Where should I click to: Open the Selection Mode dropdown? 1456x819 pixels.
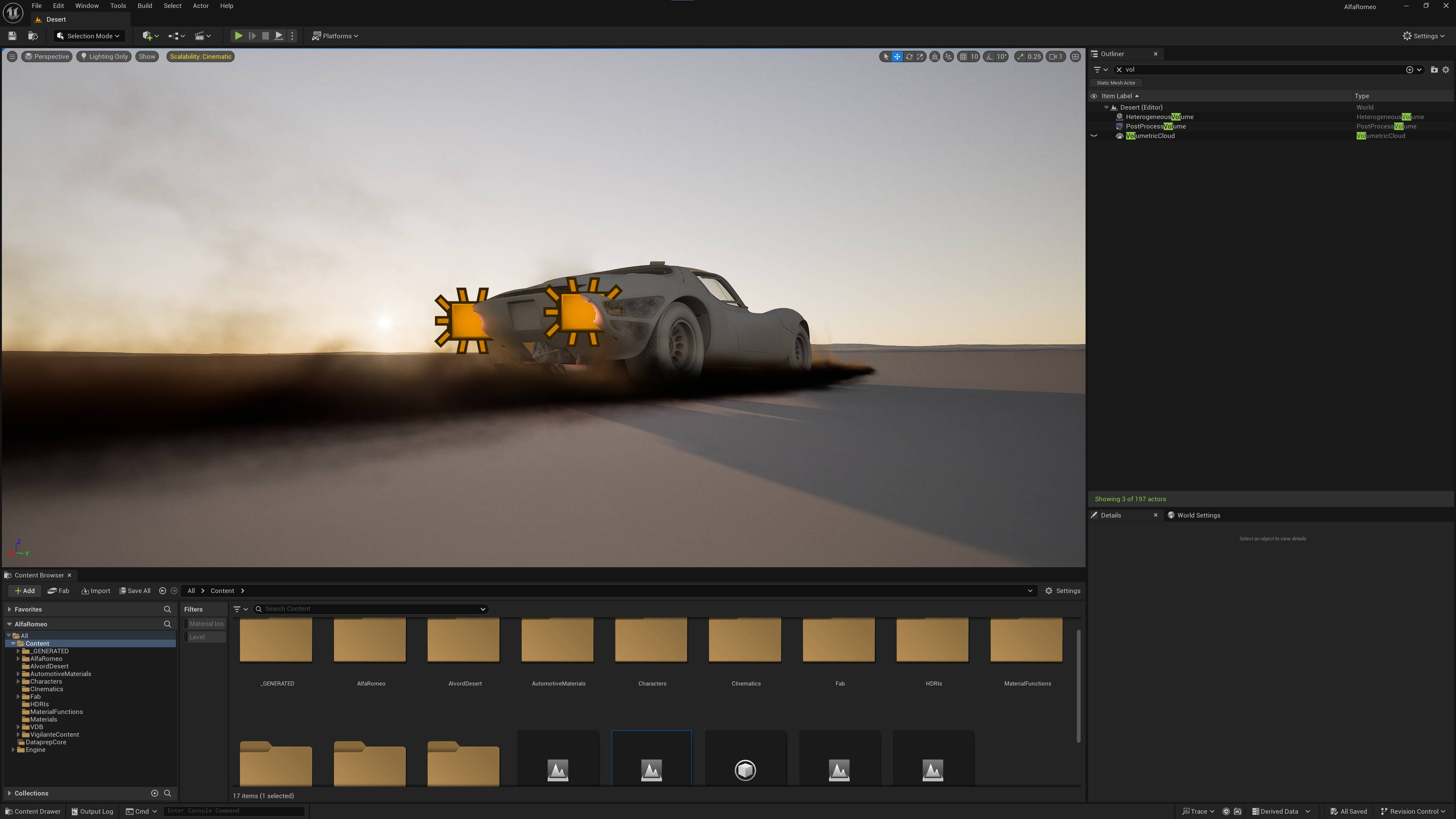89,36
